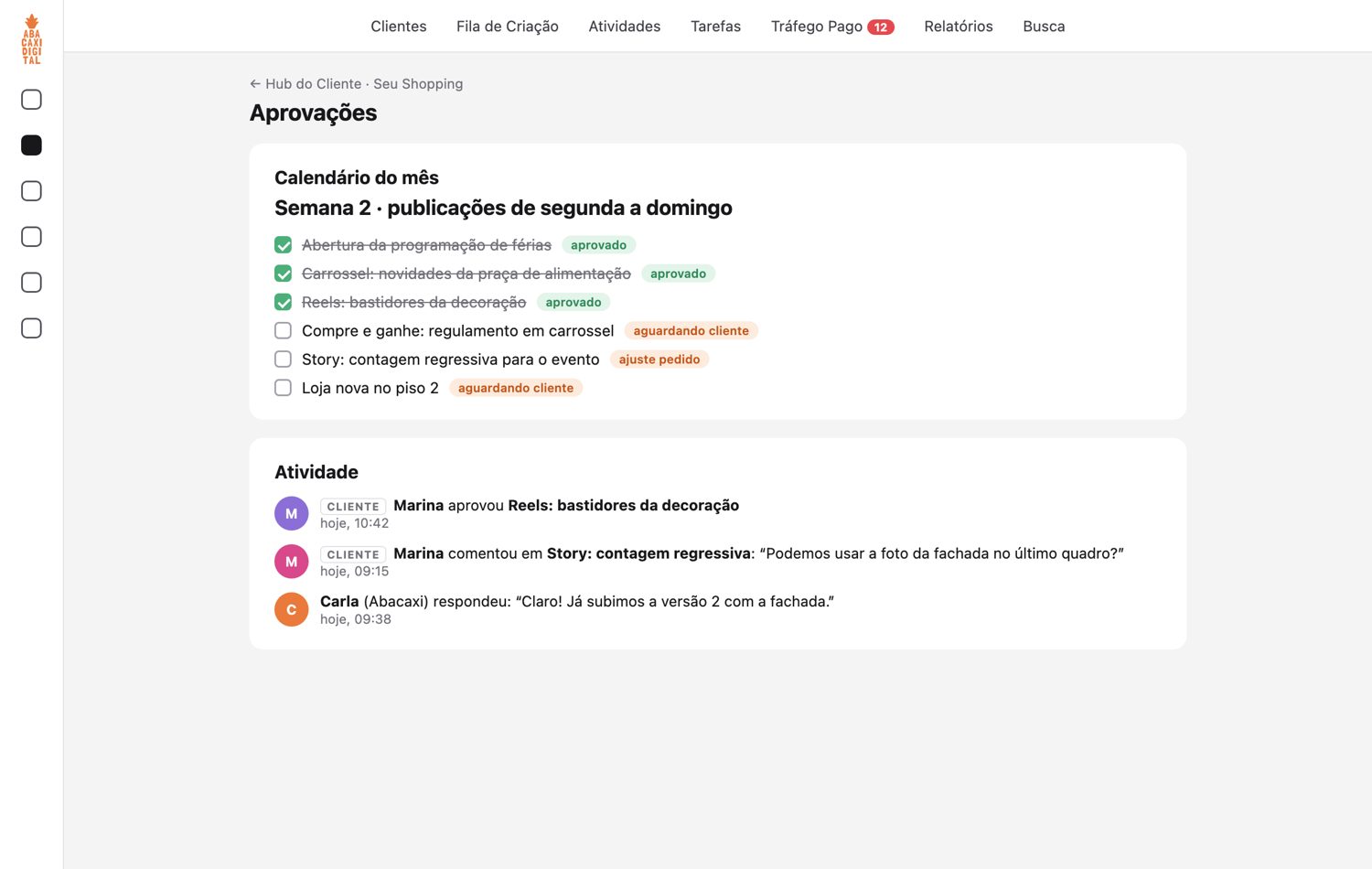1372x869 pixels.
Task: Check Compre e ganhe regulamento item
Action: [284, 330]
